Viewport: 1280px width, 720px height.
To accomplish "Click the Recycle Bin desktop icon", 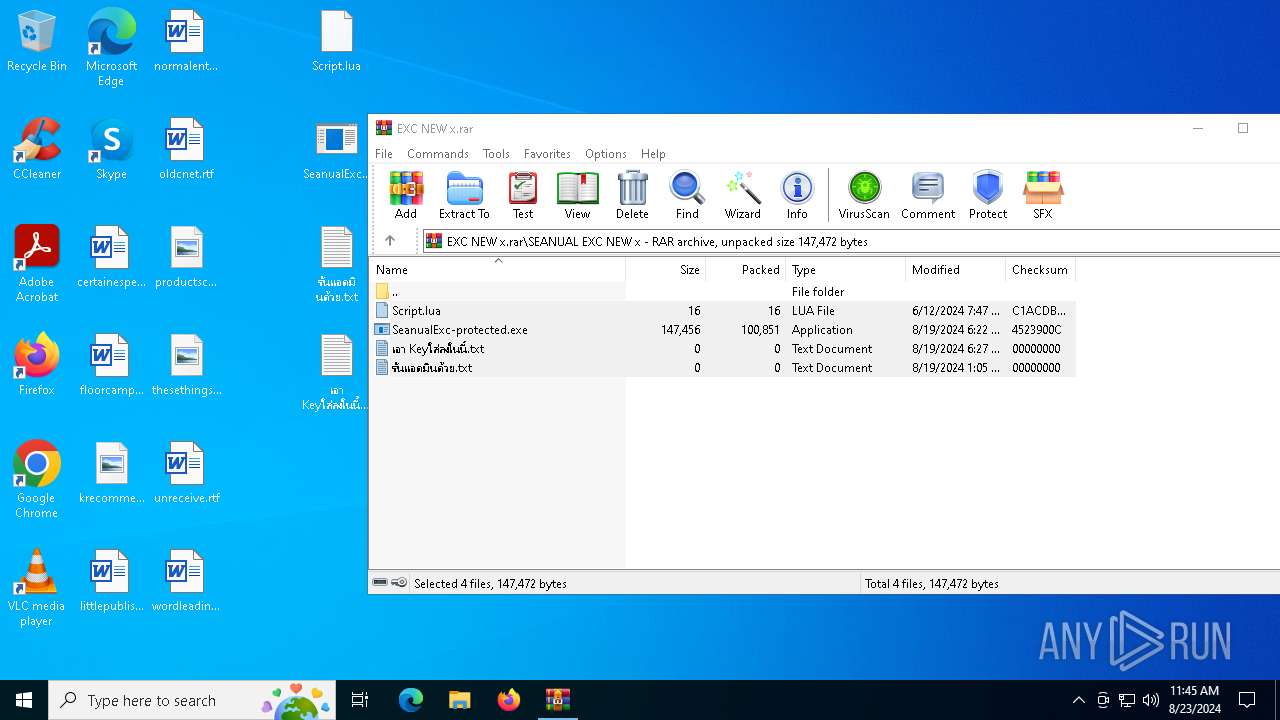I will [37, 43].
